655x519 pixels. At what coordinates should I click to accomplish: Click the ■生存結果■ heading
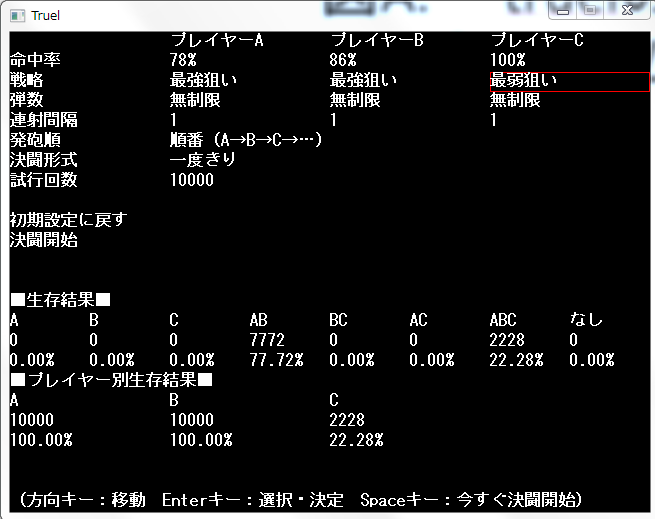[x=61, y=300]
